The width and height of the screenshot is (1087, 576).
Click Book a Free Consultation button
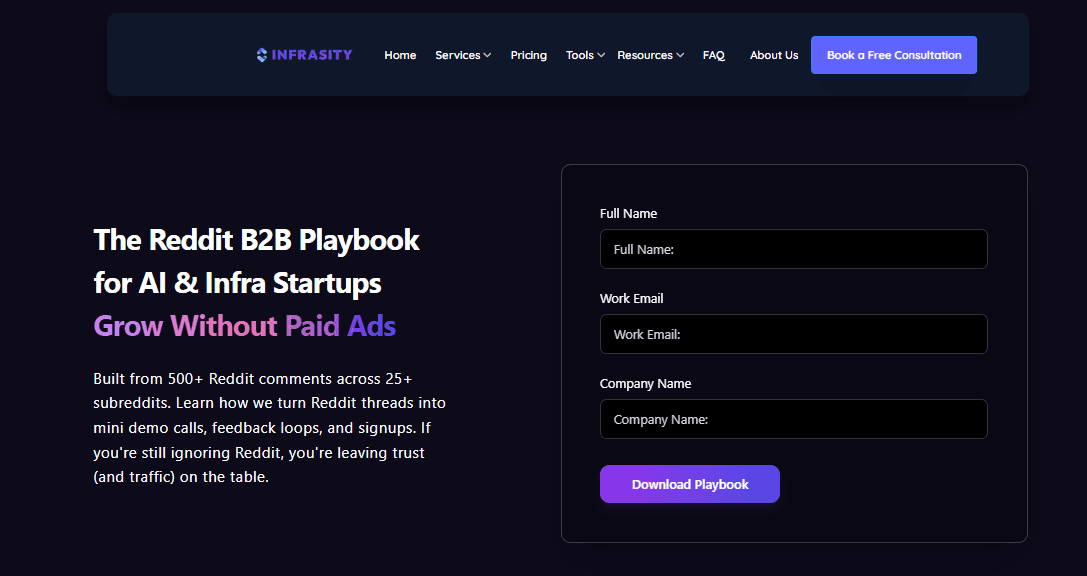coord(894,55)
